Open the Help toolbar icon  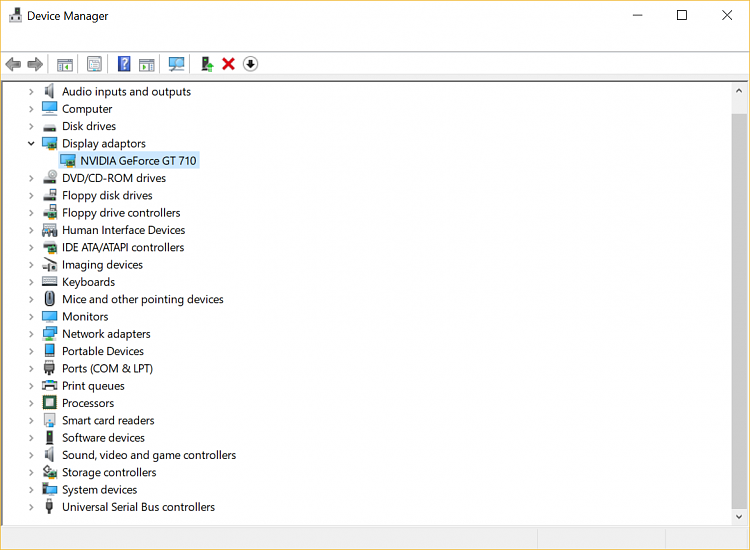pyautogui.click(x=124, y=64)
